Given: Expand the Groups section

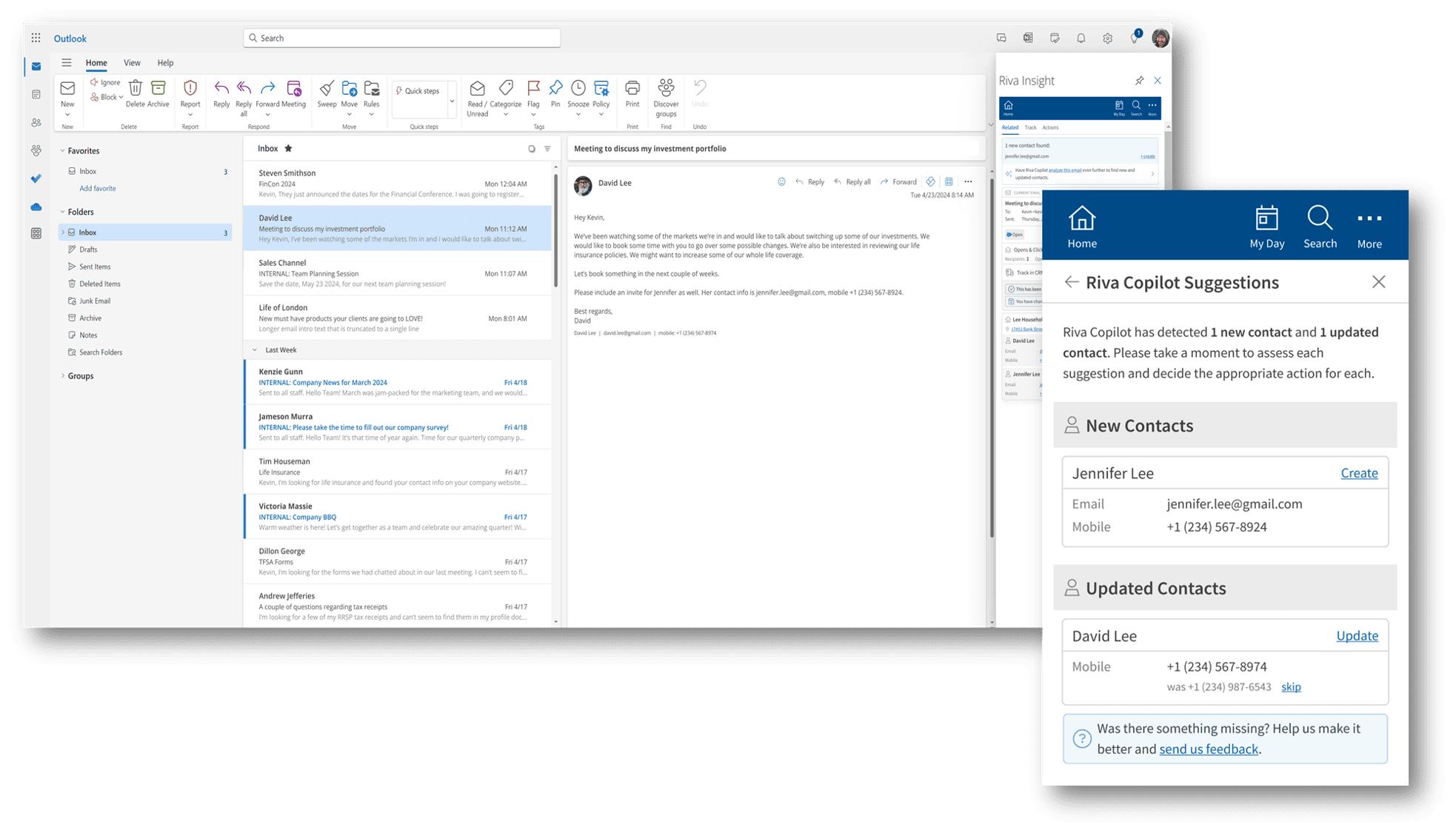Looking at the screenshot, I should click(x=62, y=376).
